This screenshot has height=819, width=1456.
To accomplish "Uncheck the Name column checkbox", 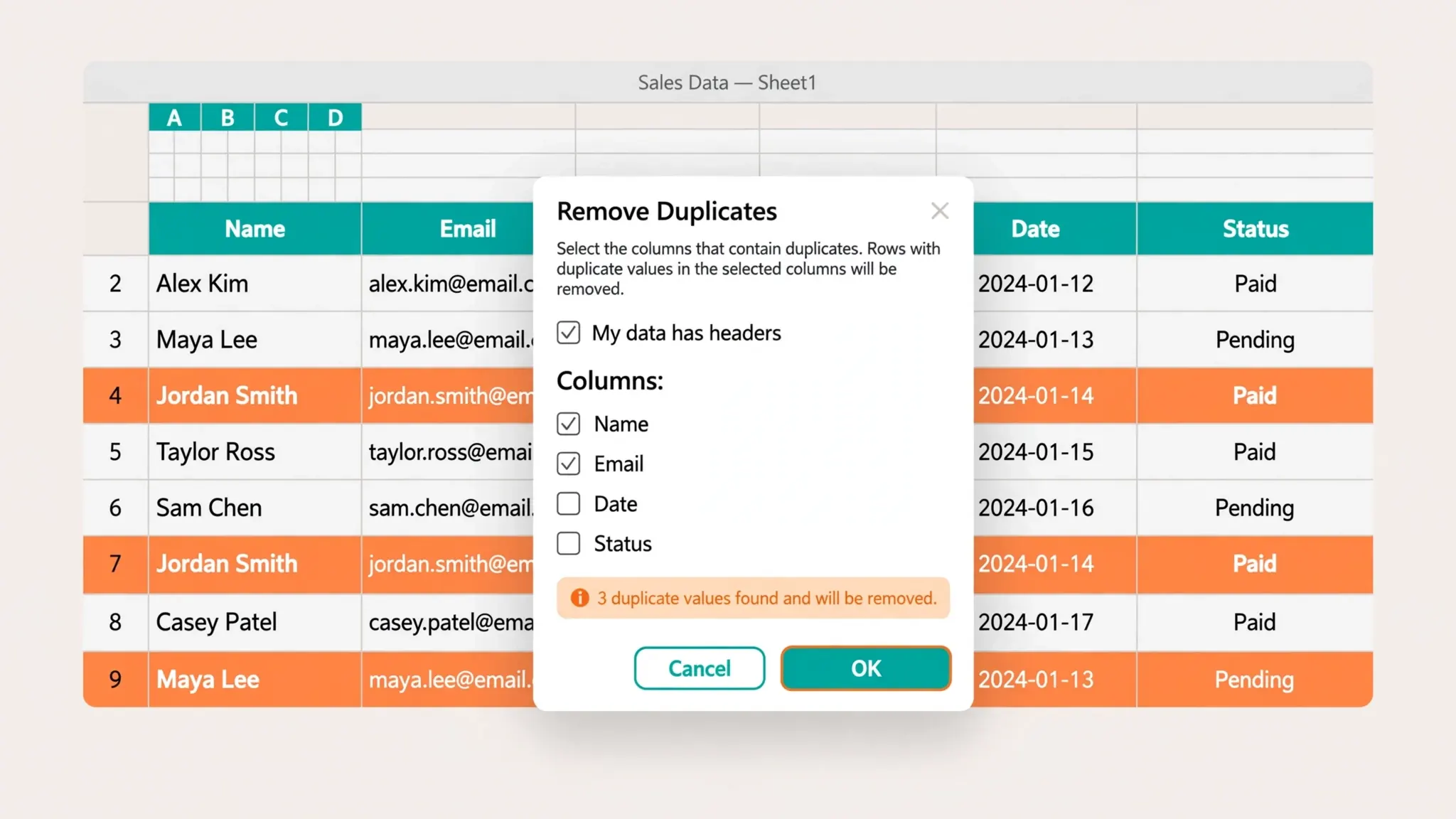I will (x=568, y=424).
